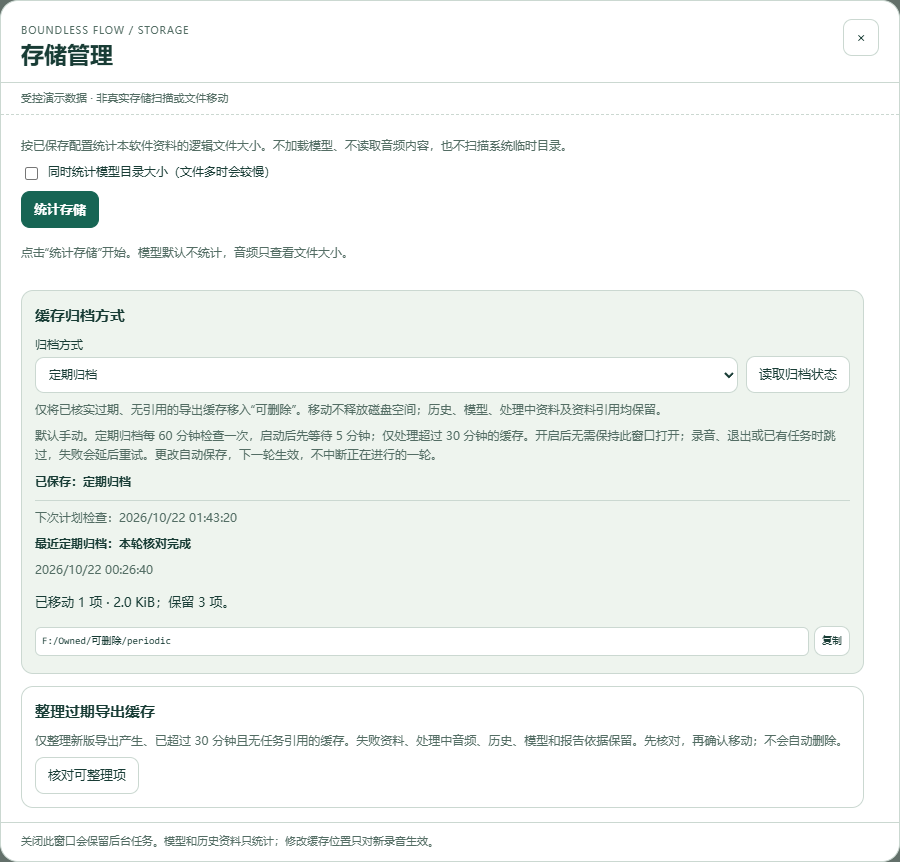Click the 归档方式 field label

click(x=59, y=345)
